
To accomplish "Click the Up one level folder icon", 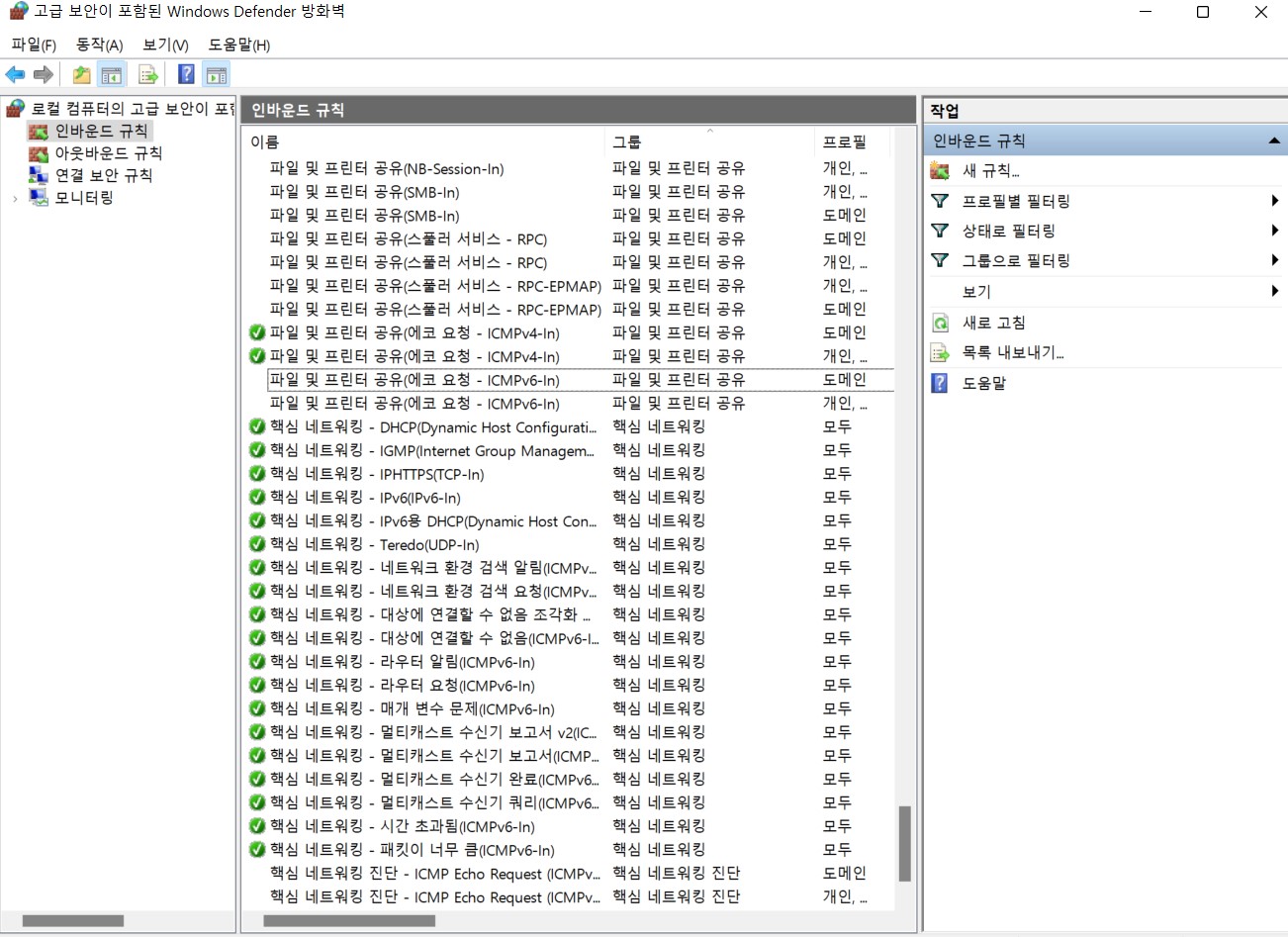I will click(82, 74).
